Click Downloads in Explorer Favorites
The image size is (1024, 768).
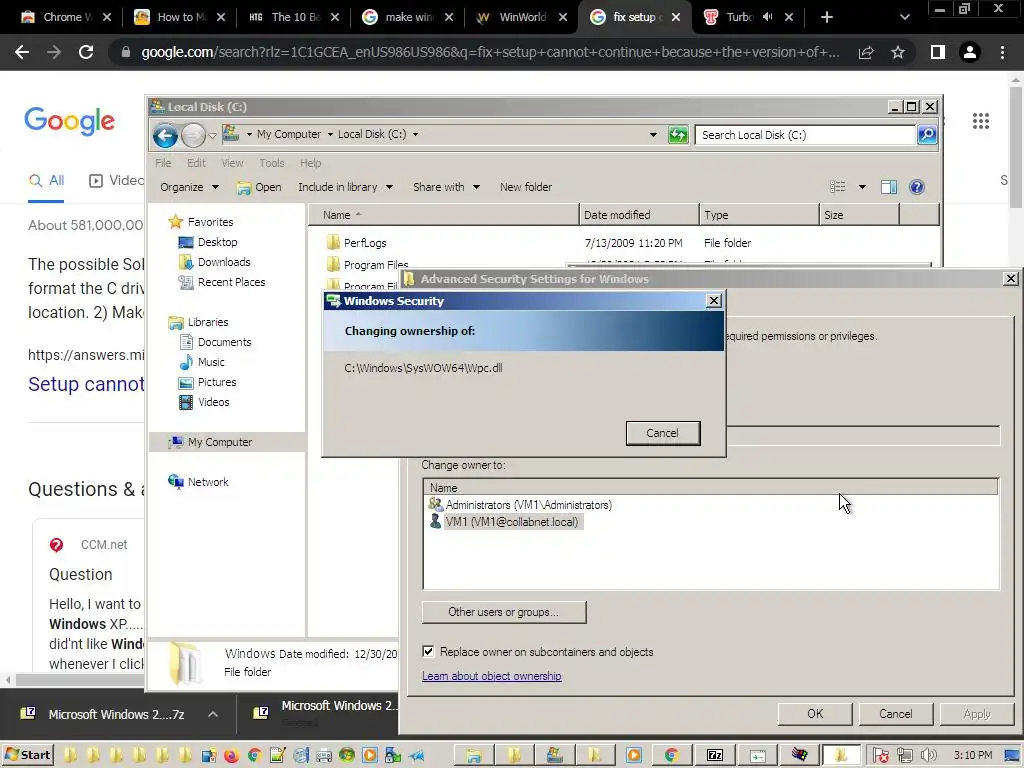tap(224, 262)
